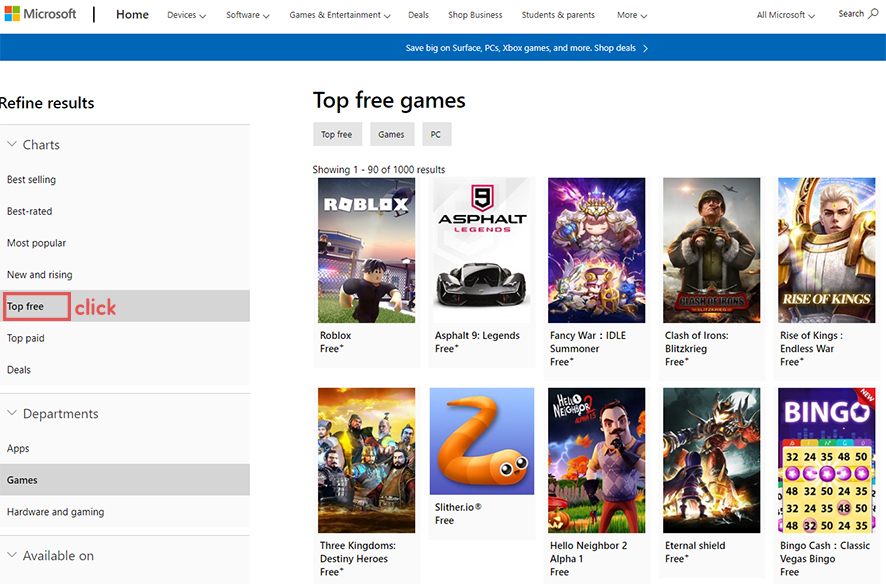Open Fancy War : IDLE Summoner title
This screenshot has width=886, height=584.
pos(588,342)
